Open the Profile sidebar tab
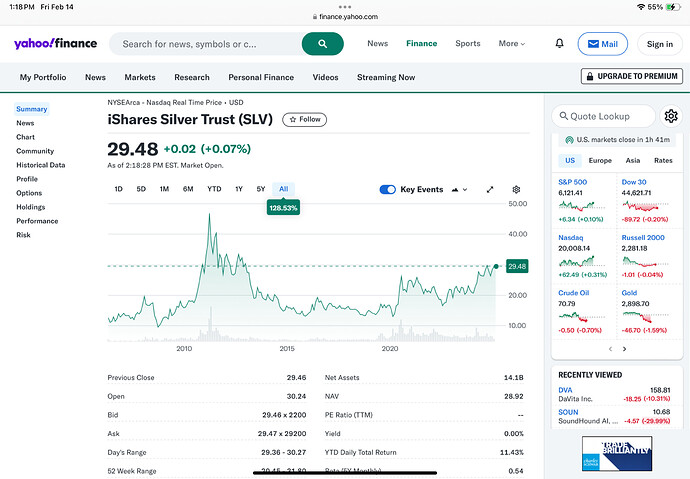Viewport: 690px width, 479px height. point(27,179)
